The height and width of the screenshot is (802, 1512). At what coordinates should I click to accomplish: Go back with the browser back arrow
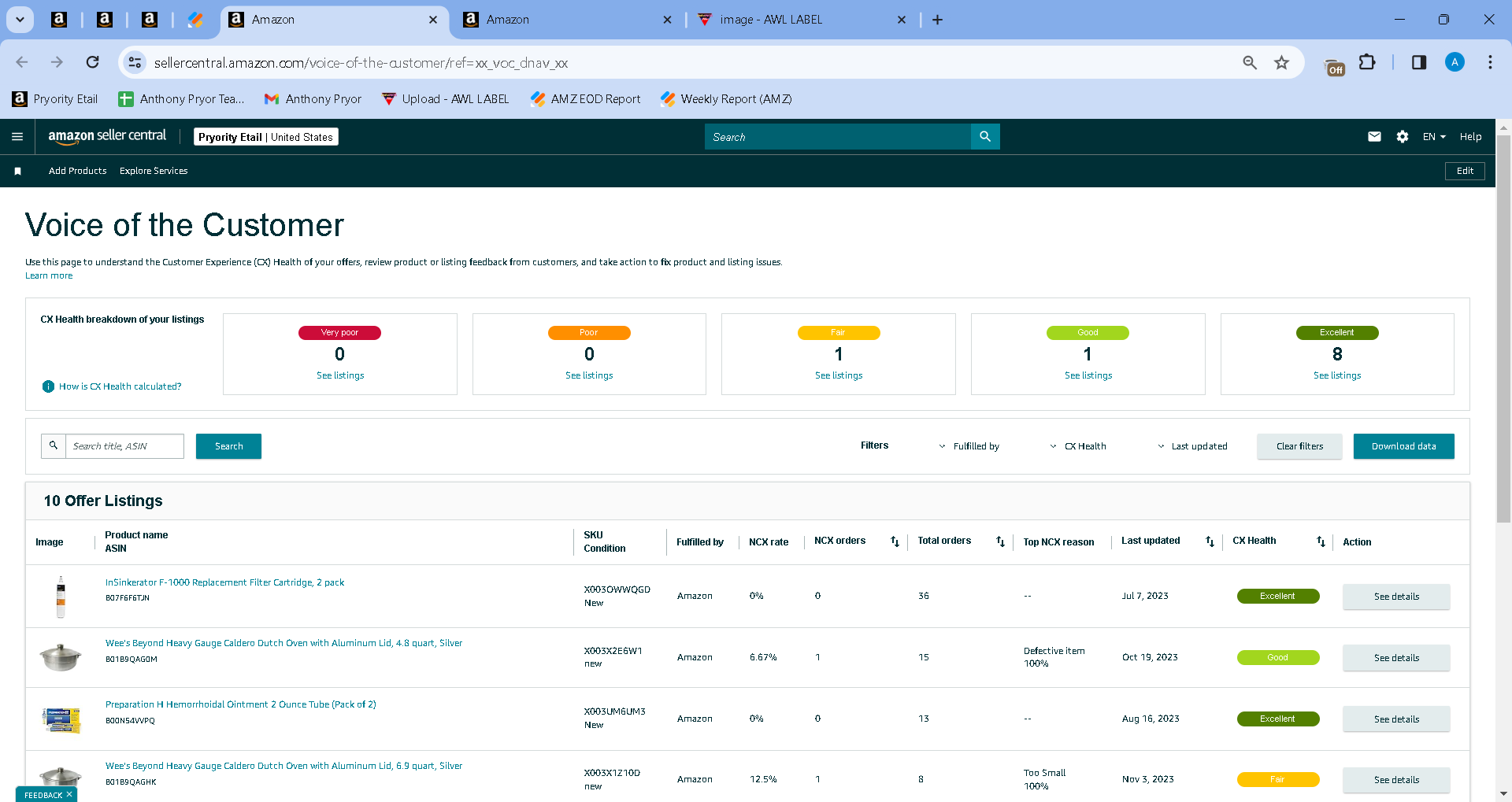(x=22, y=62)
